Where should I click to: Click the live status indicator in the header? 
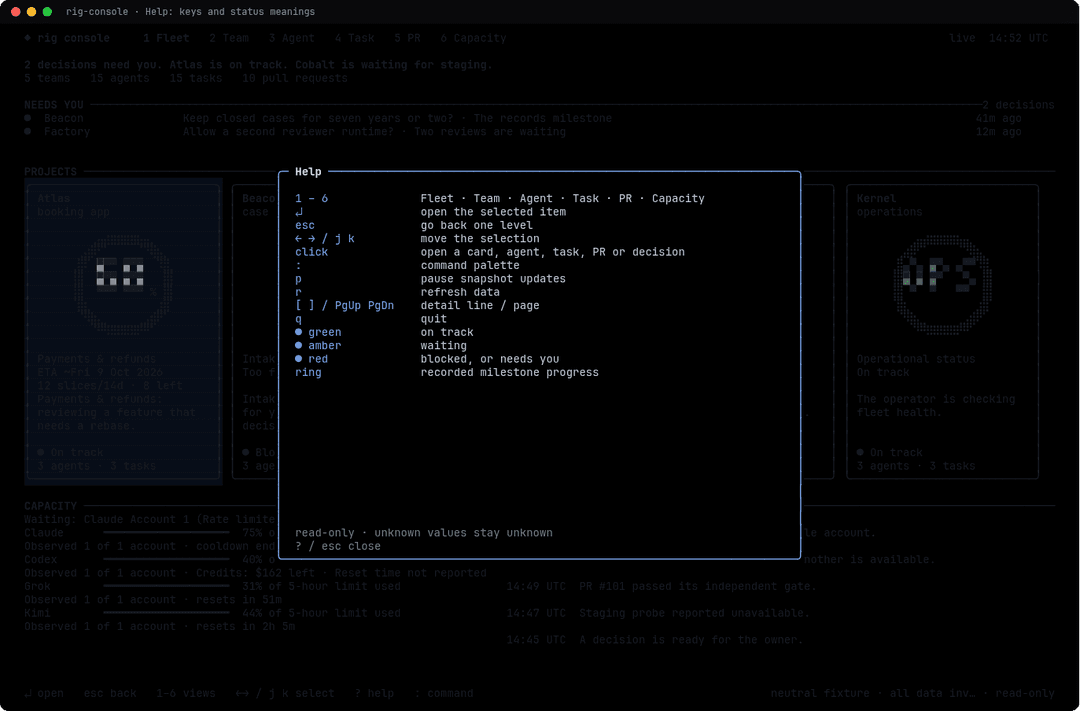tap(962, 38)
